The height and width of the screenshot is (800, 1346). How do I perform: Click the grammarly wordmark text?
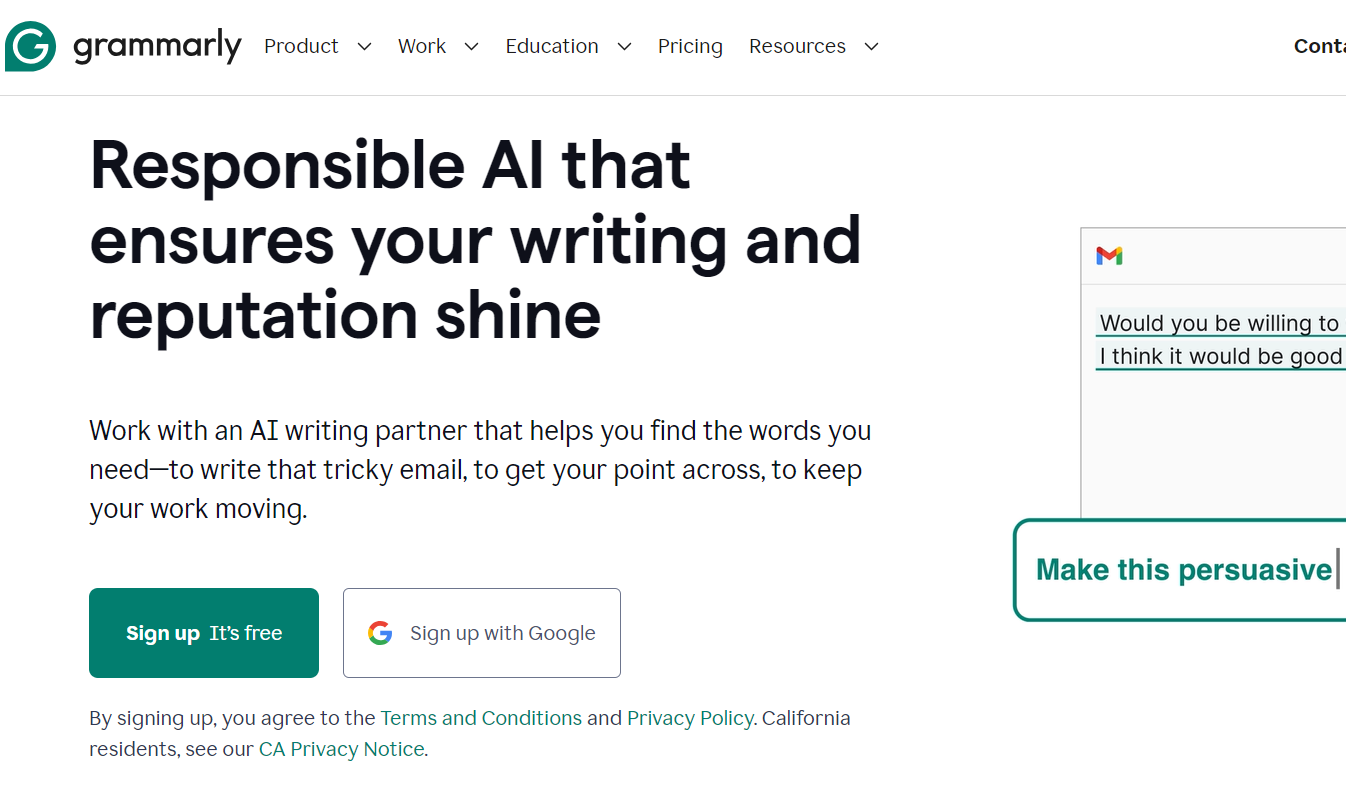(157, 47)
